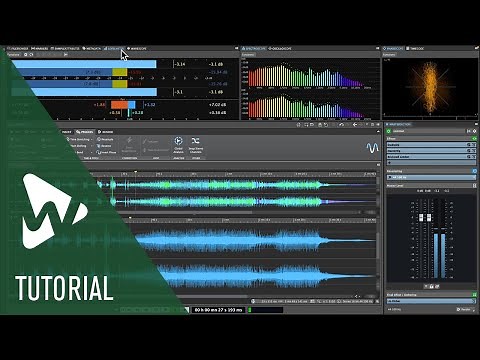Open the dithering plug-in dropdown
Screen dimensions: 480x360
click(431, 301)
